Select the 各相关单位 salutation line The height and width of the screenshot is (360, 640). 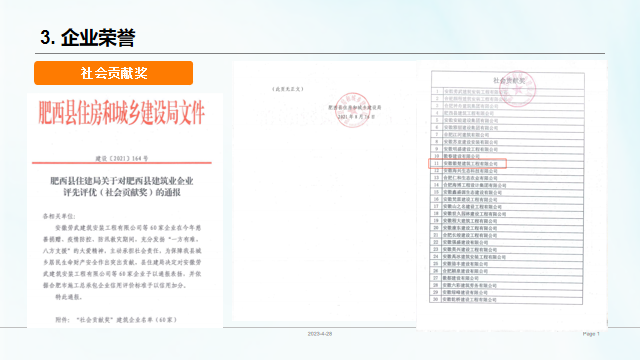tap(59, 216)
